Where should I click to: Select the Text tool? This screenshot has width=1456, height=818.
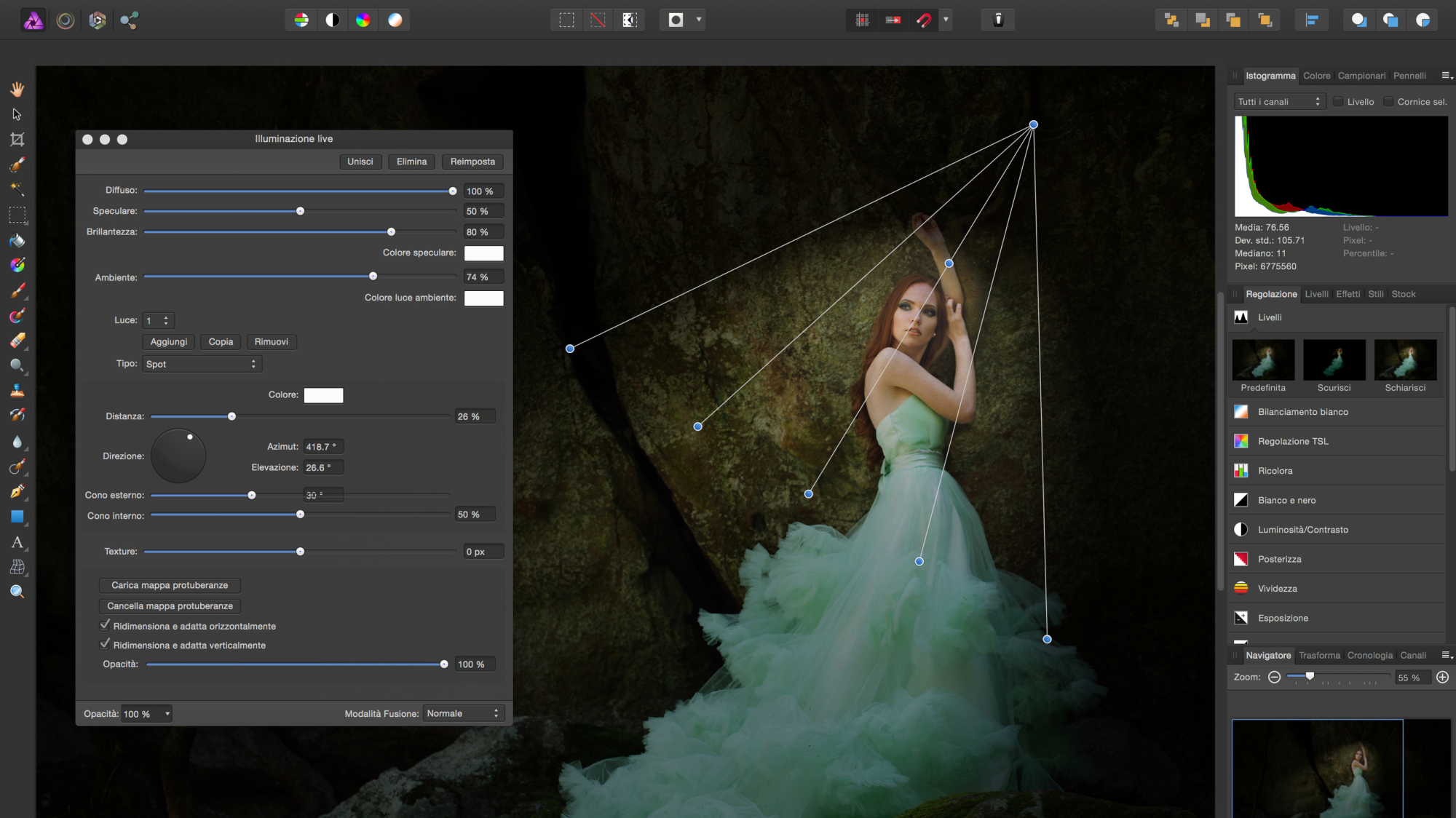pyautogui.click(x=17, y=542)
